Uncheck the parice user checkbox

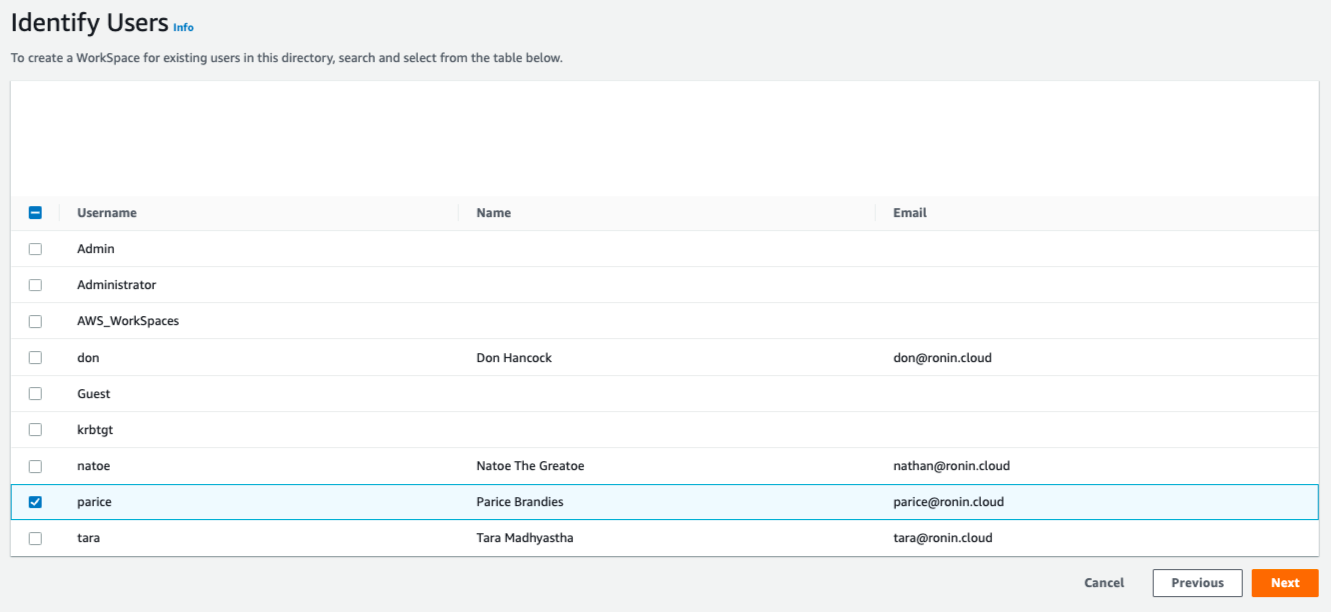tap(35, 502)
